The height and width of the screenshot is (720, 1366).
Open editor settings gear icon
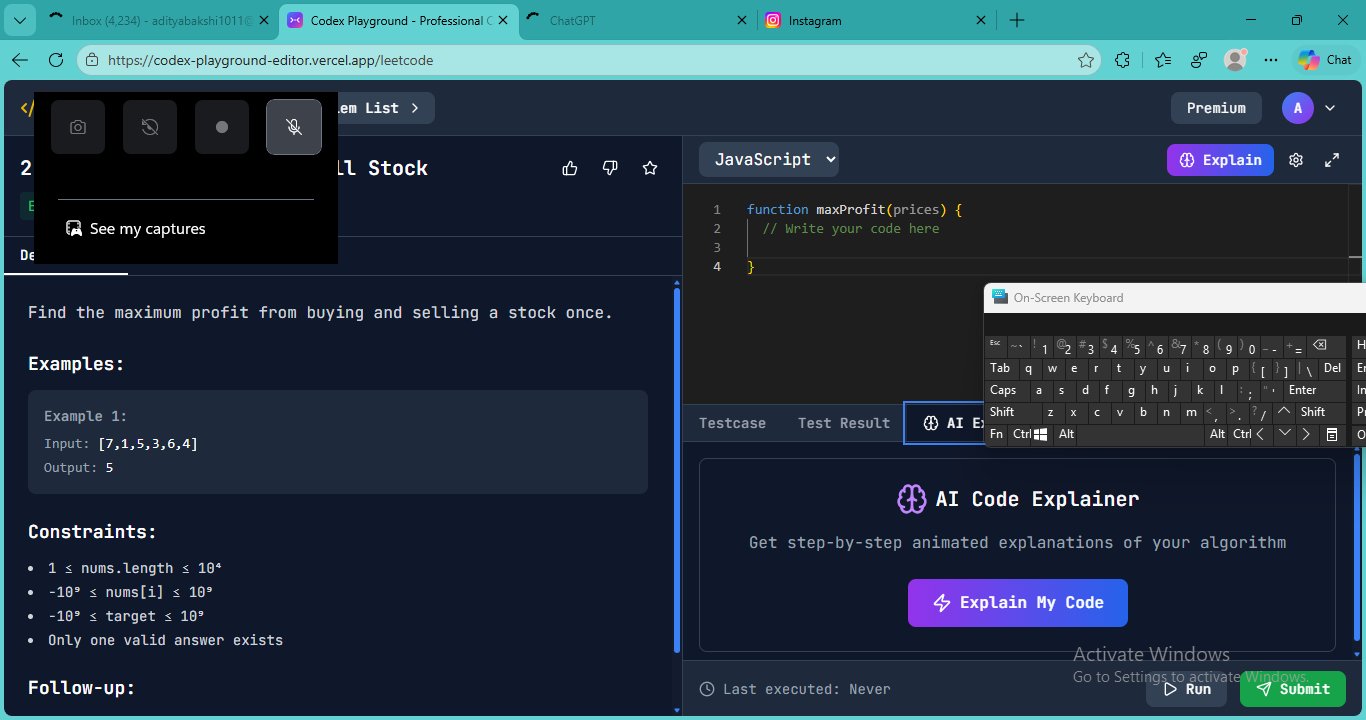1296,160
